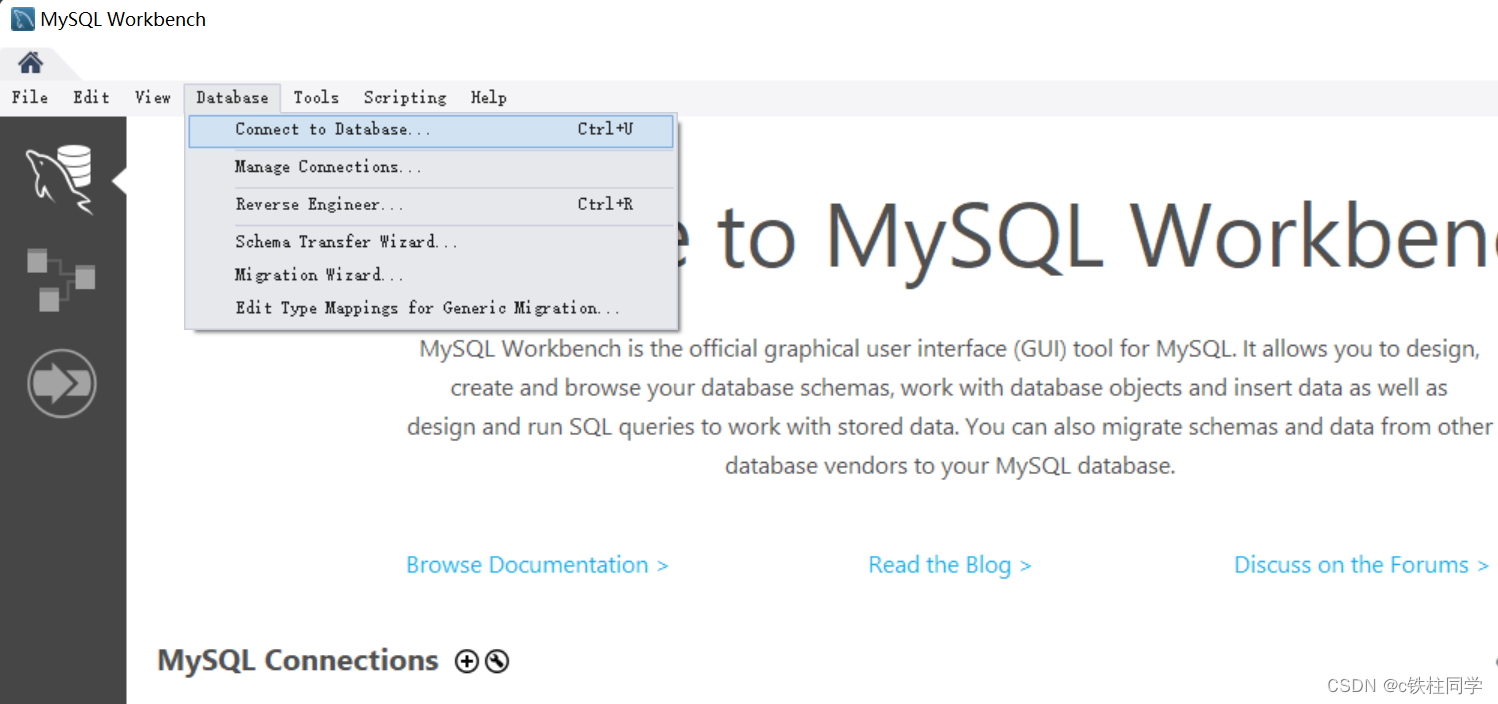Open the Tools menu
1498x704 pixels.
[316, 97]
